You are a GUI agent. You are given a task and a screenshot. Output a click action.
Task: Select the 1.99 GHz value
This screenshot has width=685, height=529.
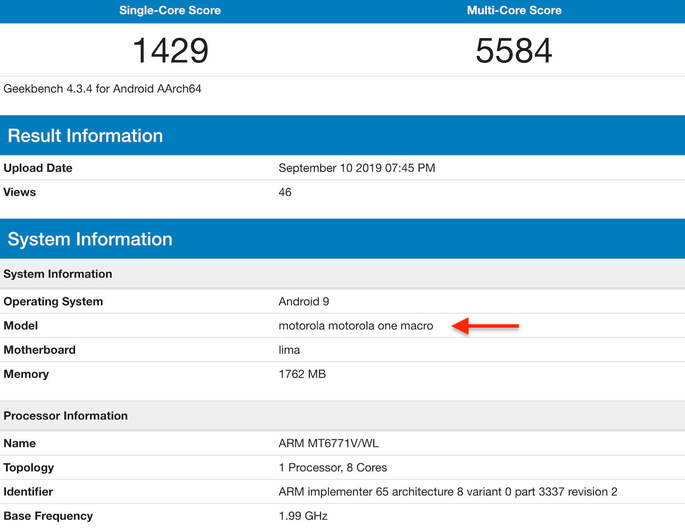click(303, 516)
